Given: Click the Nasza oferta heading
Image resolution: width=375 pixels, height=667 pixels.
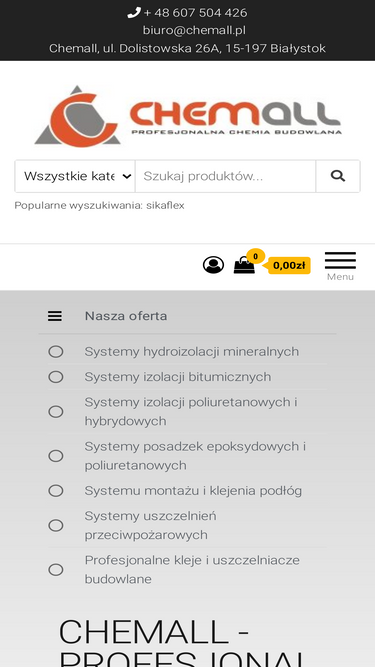Looking at the screenshot, I should (126, 316).
